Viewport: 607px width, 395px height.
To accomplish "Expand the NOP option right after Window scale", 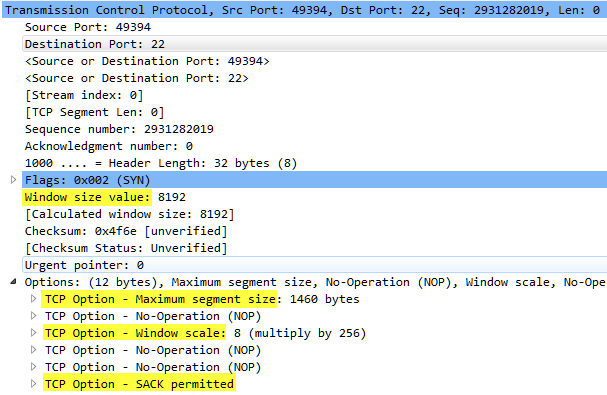I will (x=34, y=350).
